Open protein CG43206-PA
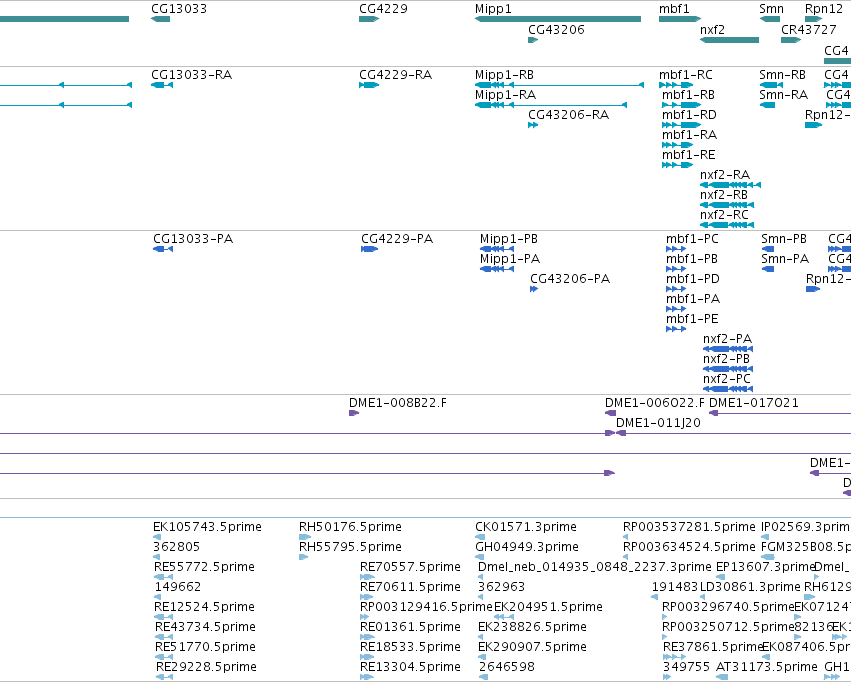The width and height of the screenshot is (851, 682). [x=534, y=289]
